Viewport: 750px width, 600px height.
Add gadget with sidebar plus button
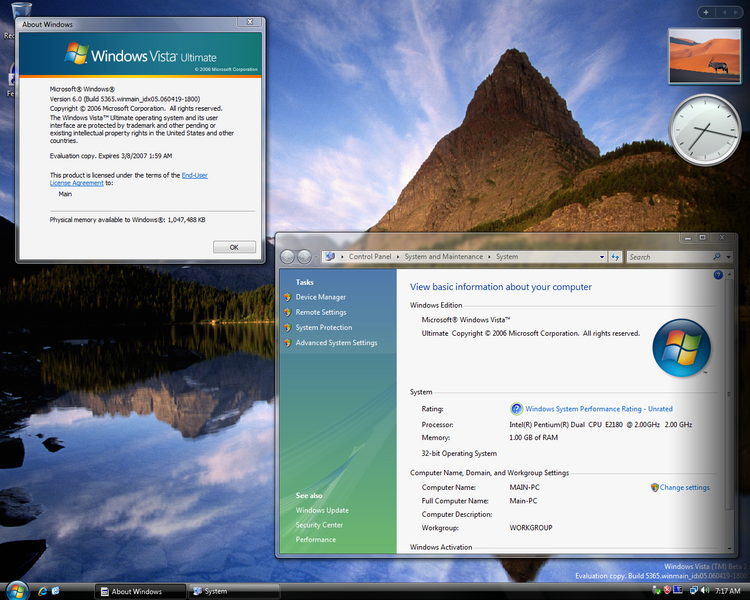[706, 12]
